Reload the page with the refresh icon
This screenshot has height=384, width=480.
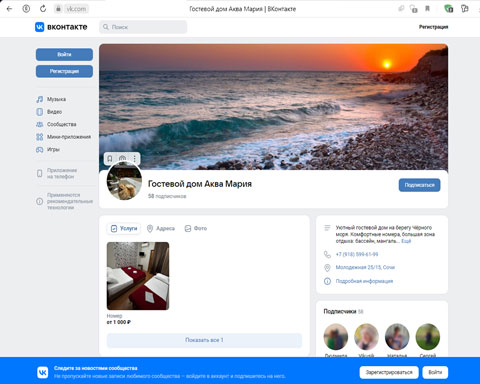pos(43,9)
